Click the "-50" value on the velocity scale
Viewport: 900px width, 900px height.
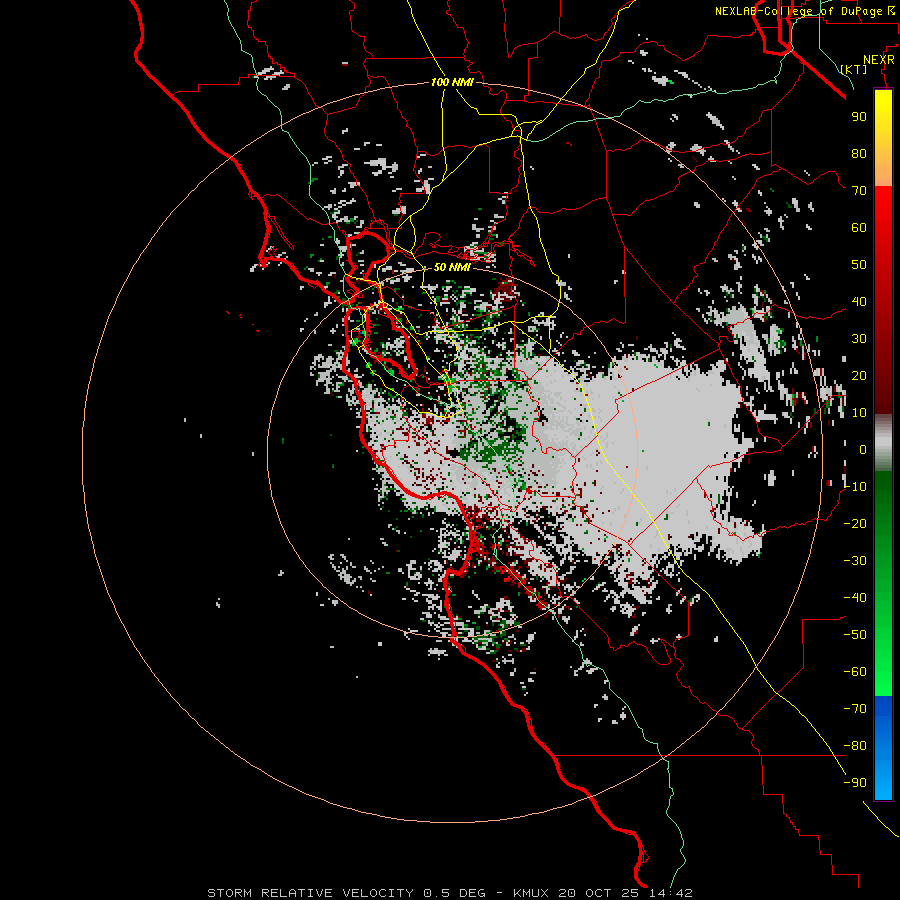click(x=855, y=635)
